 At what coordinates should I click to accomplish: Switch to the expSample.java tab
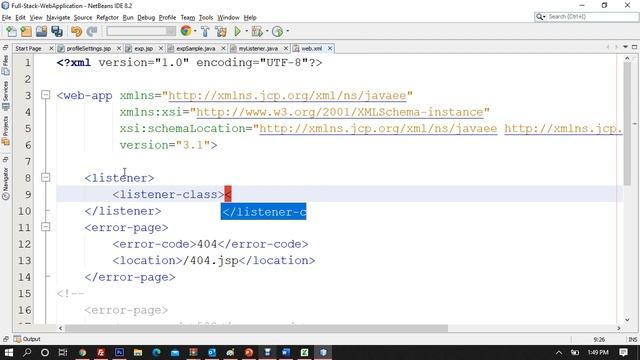point(196,49)
